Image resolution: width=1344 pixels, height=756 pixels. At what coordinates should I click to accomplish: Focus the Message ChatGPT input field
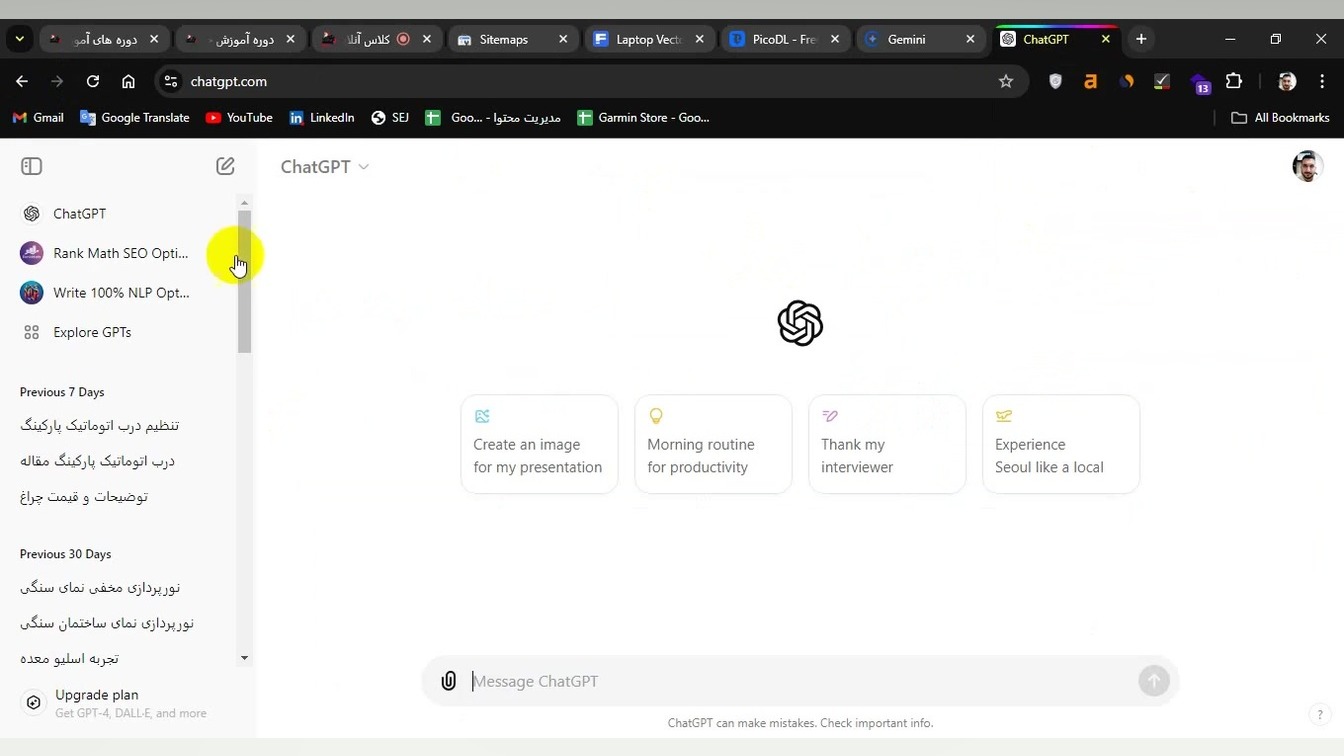[800, 681]
